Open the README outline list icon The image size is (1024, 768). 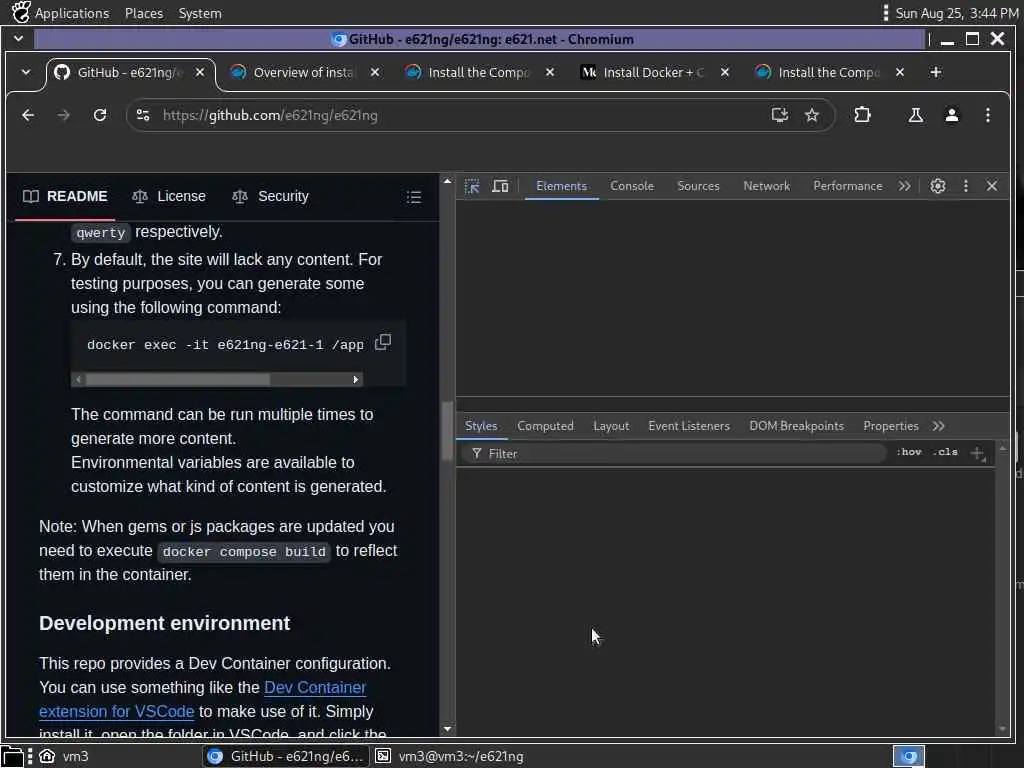tap(413, 197)
